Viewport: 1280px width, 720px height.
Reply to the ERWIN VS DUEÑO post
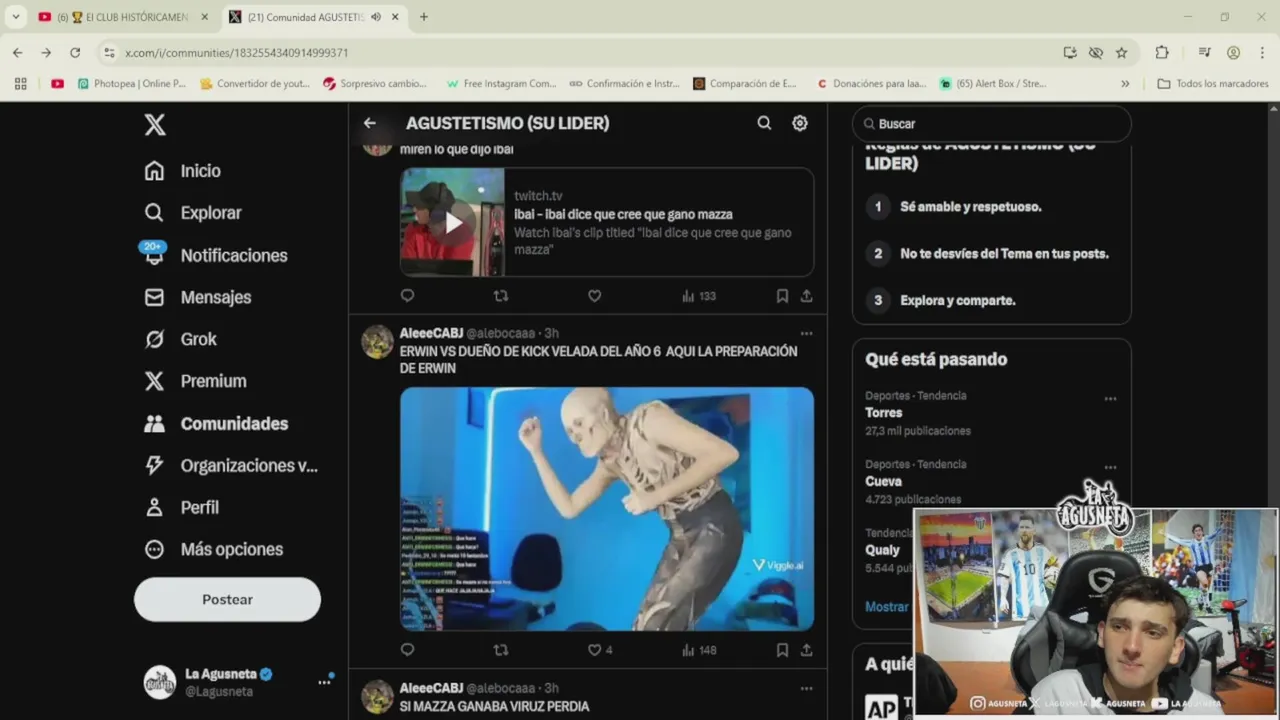[407, 650]
